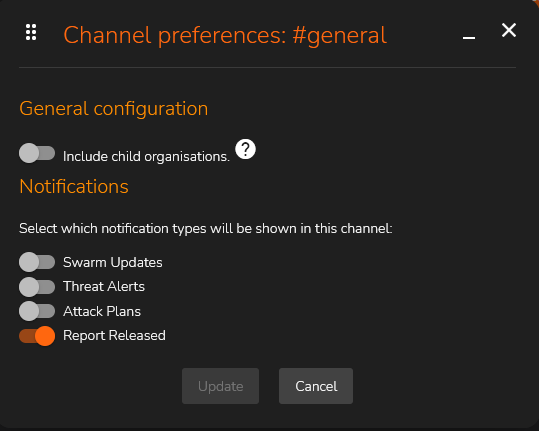Click the Include child organisations label text
The width and height of the screenshot is (539, 431).
pos(146,157)
